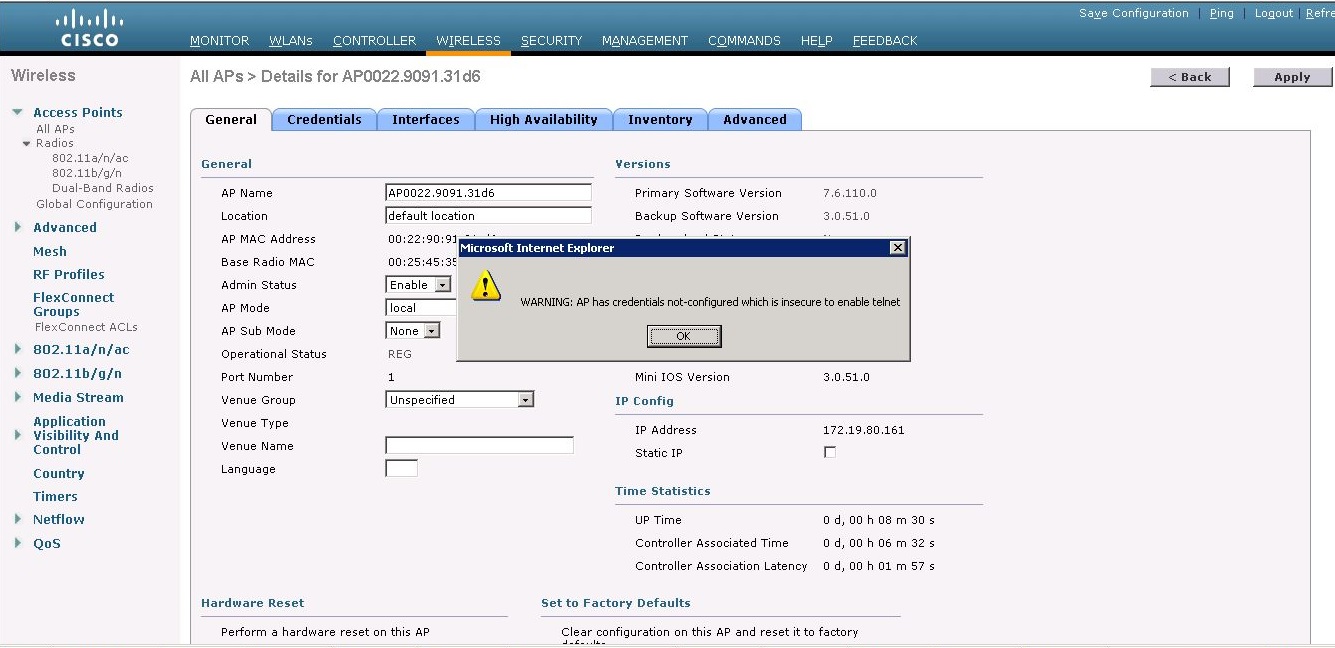The height and width of the screenshot is (648, 1335).
Task: Toggle the Static IP checkbox
Action: [x=829, y=452]
